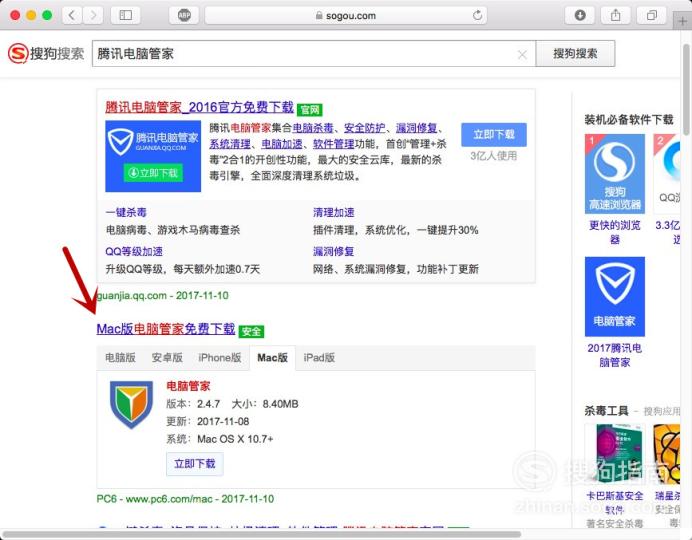Open the ABP adblock extension icon
The width and height of the screenshot is (692, 540).
coord(184,15)
